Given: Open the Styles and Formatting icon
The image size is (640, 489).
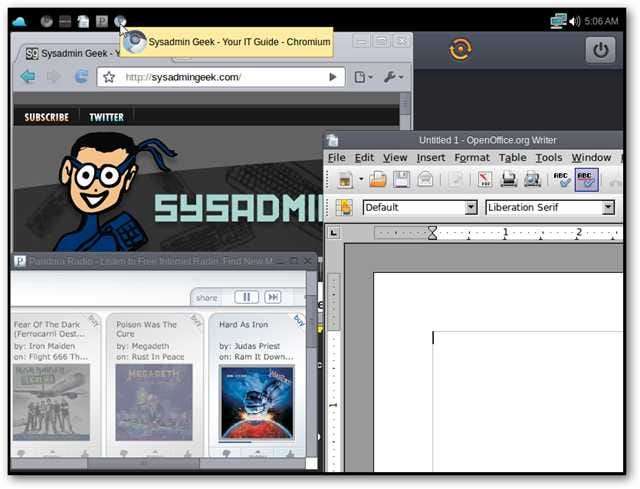Looking at the screenshot, I should [x=344, y=207].
